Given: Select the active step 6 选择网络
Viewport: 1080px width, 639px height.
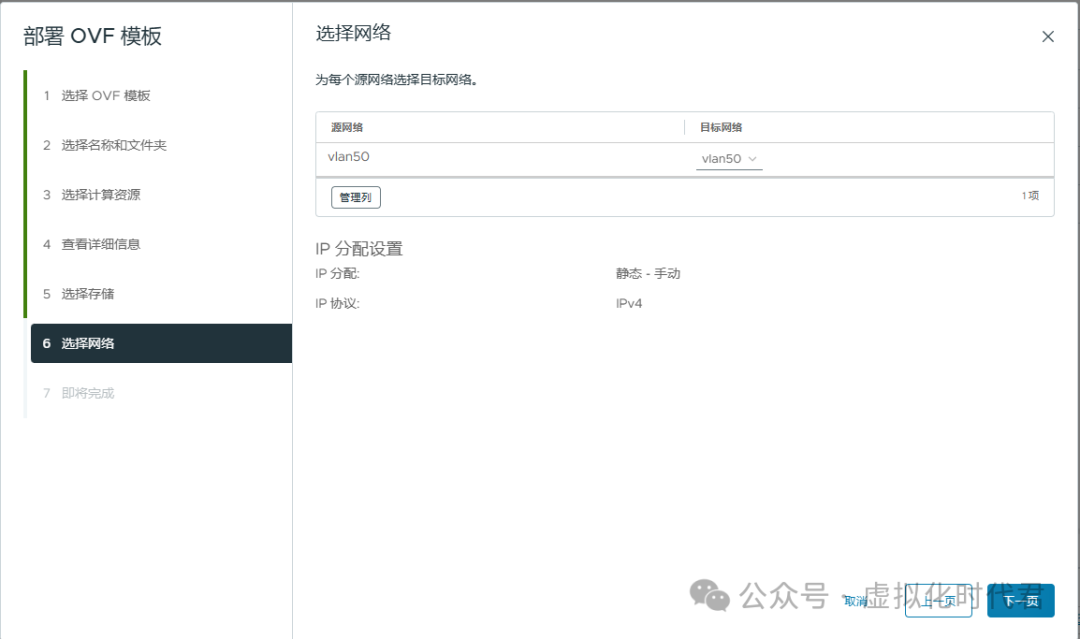Looking at the screenshot, I should [x=91, y=343].
